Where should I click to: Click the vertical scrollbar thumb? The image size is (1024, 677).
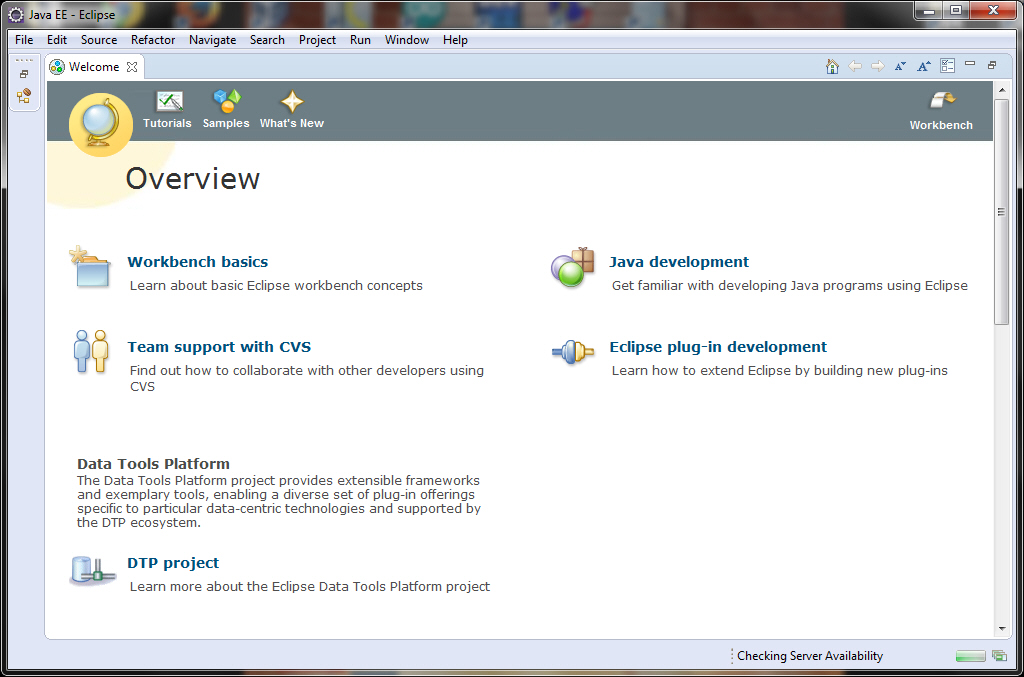pos(1001,212)
